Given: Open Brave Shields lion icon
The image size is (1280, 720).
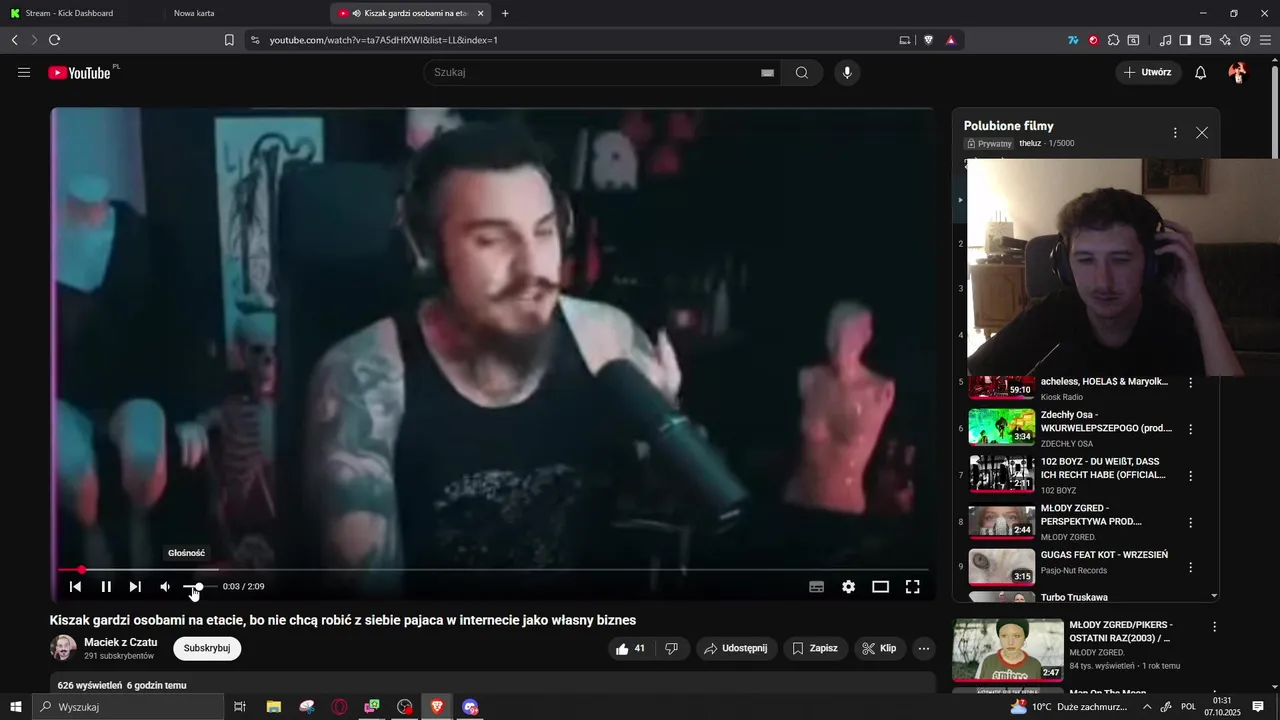Looking at the screenshot, I should click(928, 40).
